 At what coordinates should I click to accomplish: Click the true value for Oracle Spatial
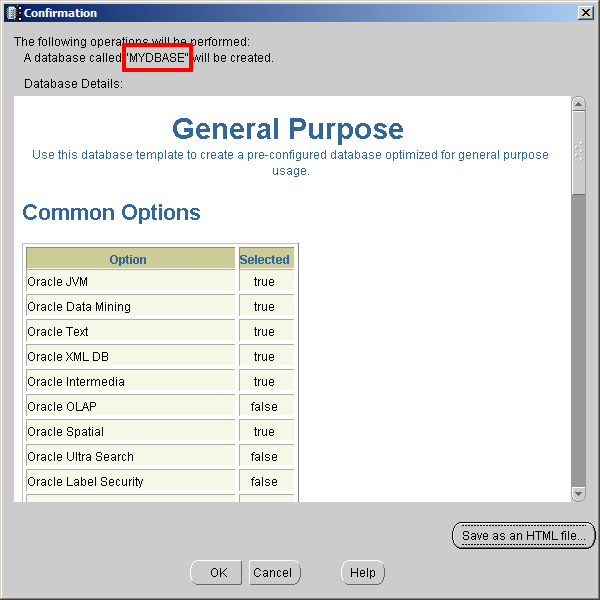tap(266, 432)
